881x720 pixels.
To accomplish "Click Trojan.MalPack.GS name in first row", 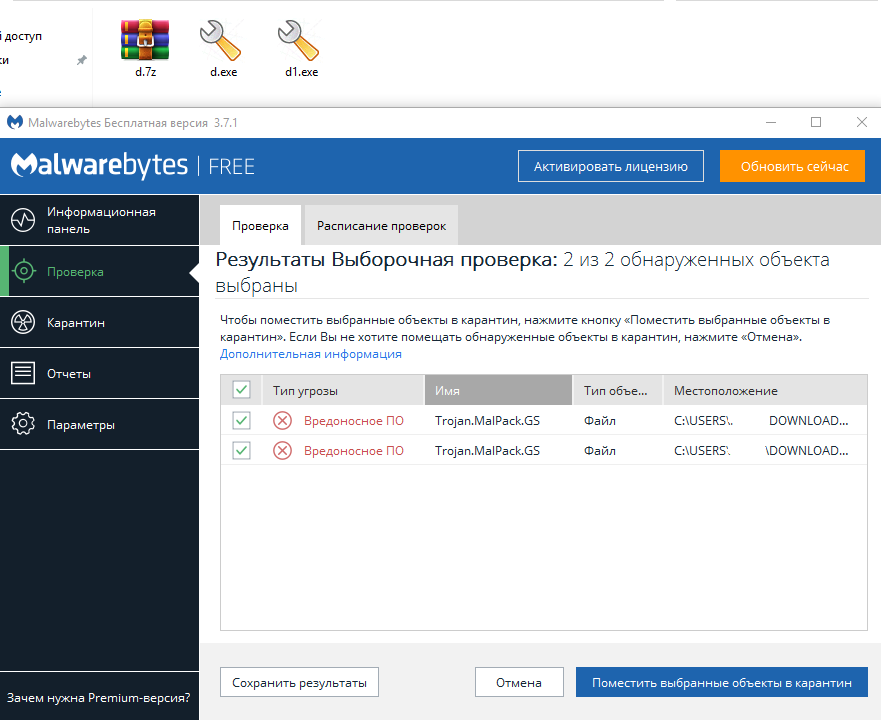I will 487,420.
